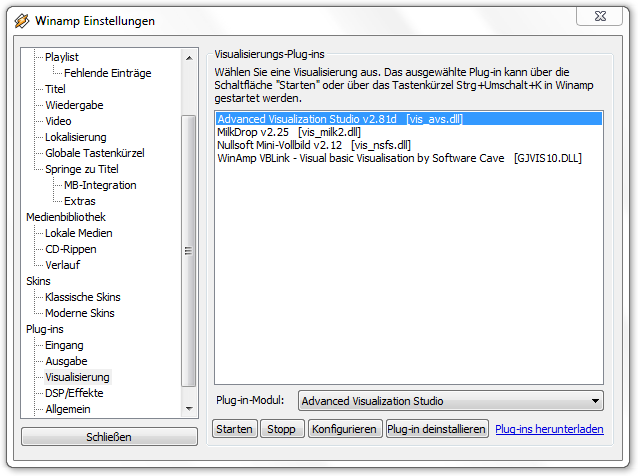This screenshot has height=476, width=638.
Task: Go to Globale Tastenkürzel settings
Action: (94, 153)
